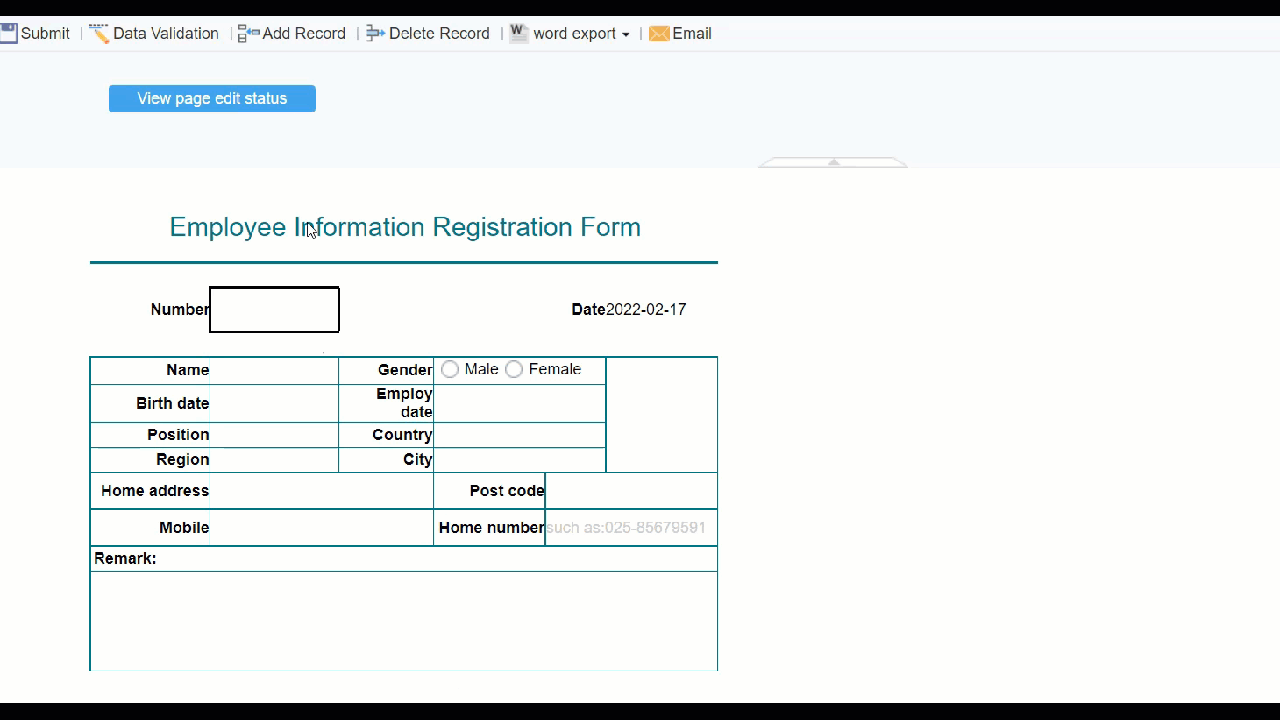Click the Country input cell
The width and height of the screenshot is (1280, 720).
click(519, 435)
